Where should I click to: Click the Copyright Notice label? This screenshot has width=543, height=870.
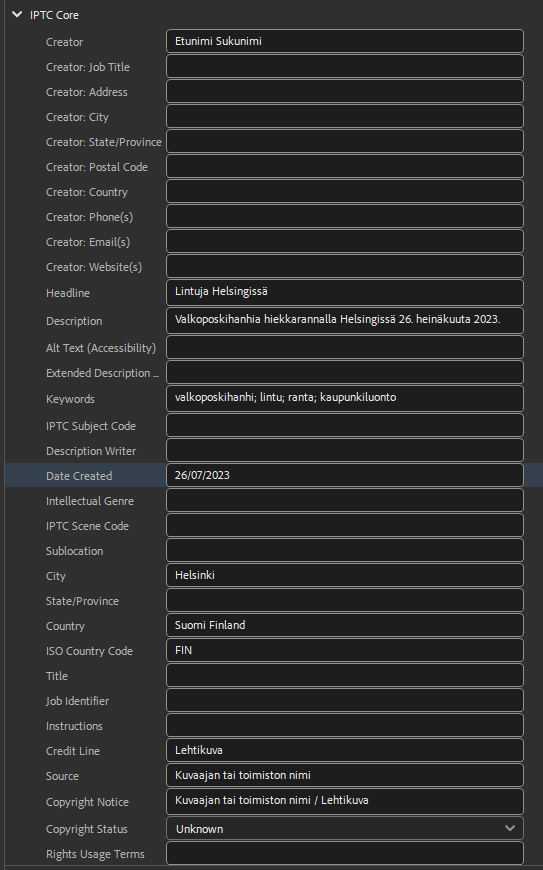(x=87, y=802)
